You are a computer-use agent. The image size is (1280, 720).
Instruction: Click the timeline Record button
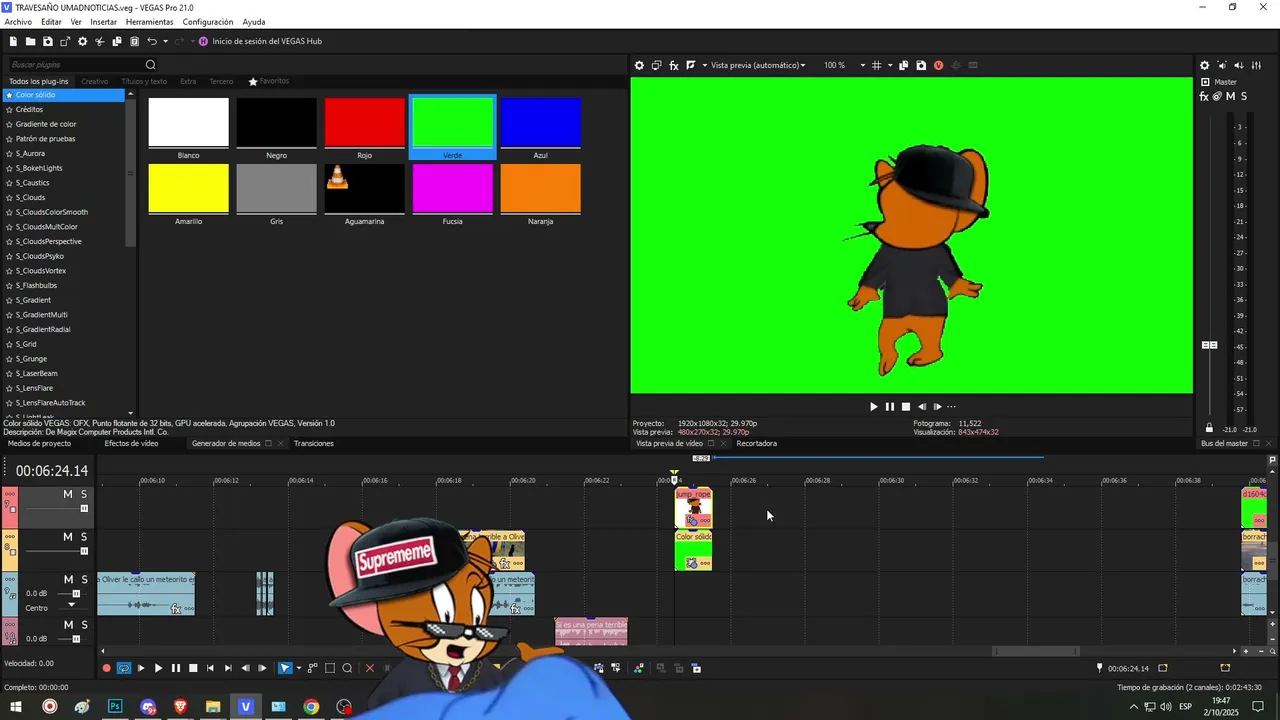[x=107, y=668]
